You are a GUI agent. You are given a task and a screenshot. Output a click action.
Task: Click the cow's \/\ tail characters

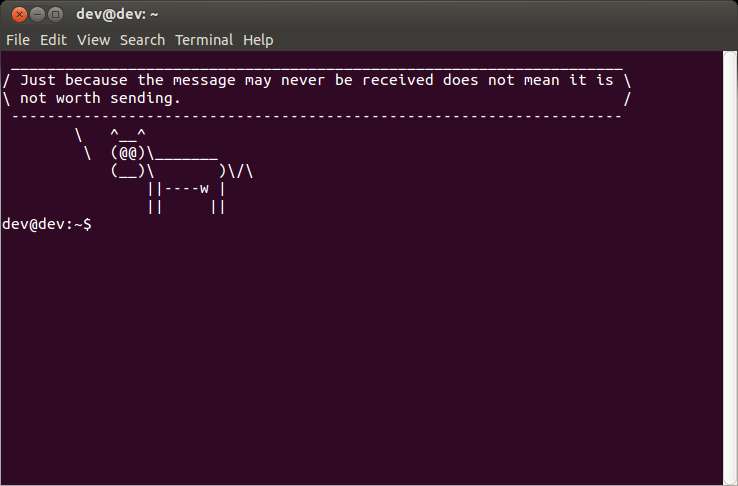tap(241, 171)
